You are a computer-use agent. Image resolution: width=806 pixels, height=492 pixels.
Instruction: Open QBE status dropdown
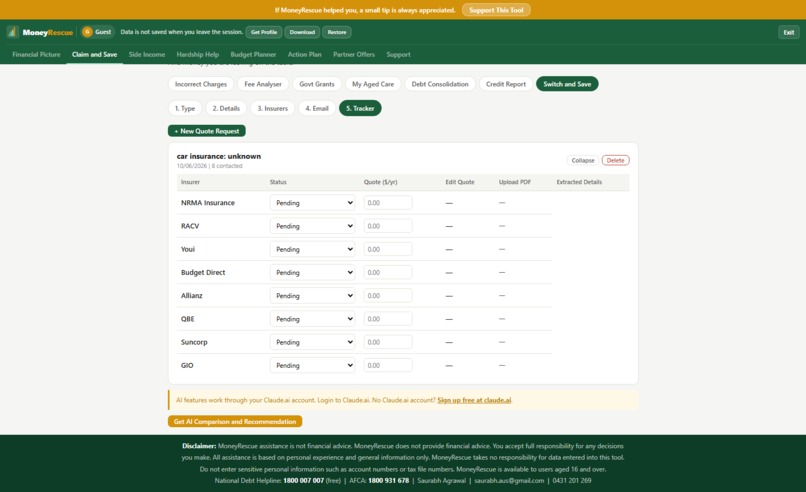(313, 319)
